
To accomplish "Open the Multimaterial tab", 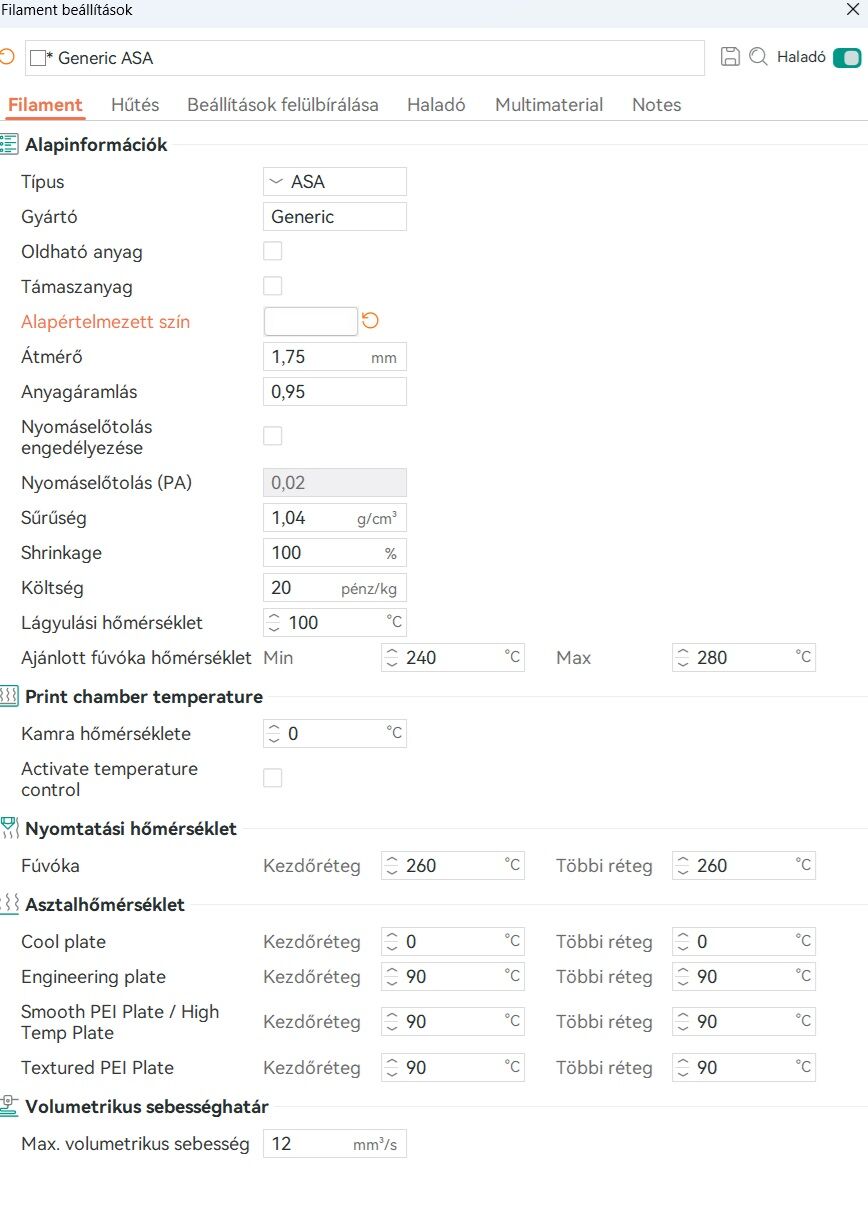I will pos(549,105).
